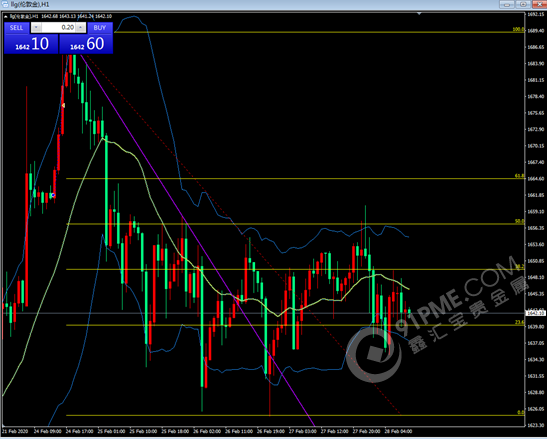Image resolution: width=547 pixels, height=439 pixels.
Task: Increase trade volume with the up arrow
Action: click(x=81, y=28)
